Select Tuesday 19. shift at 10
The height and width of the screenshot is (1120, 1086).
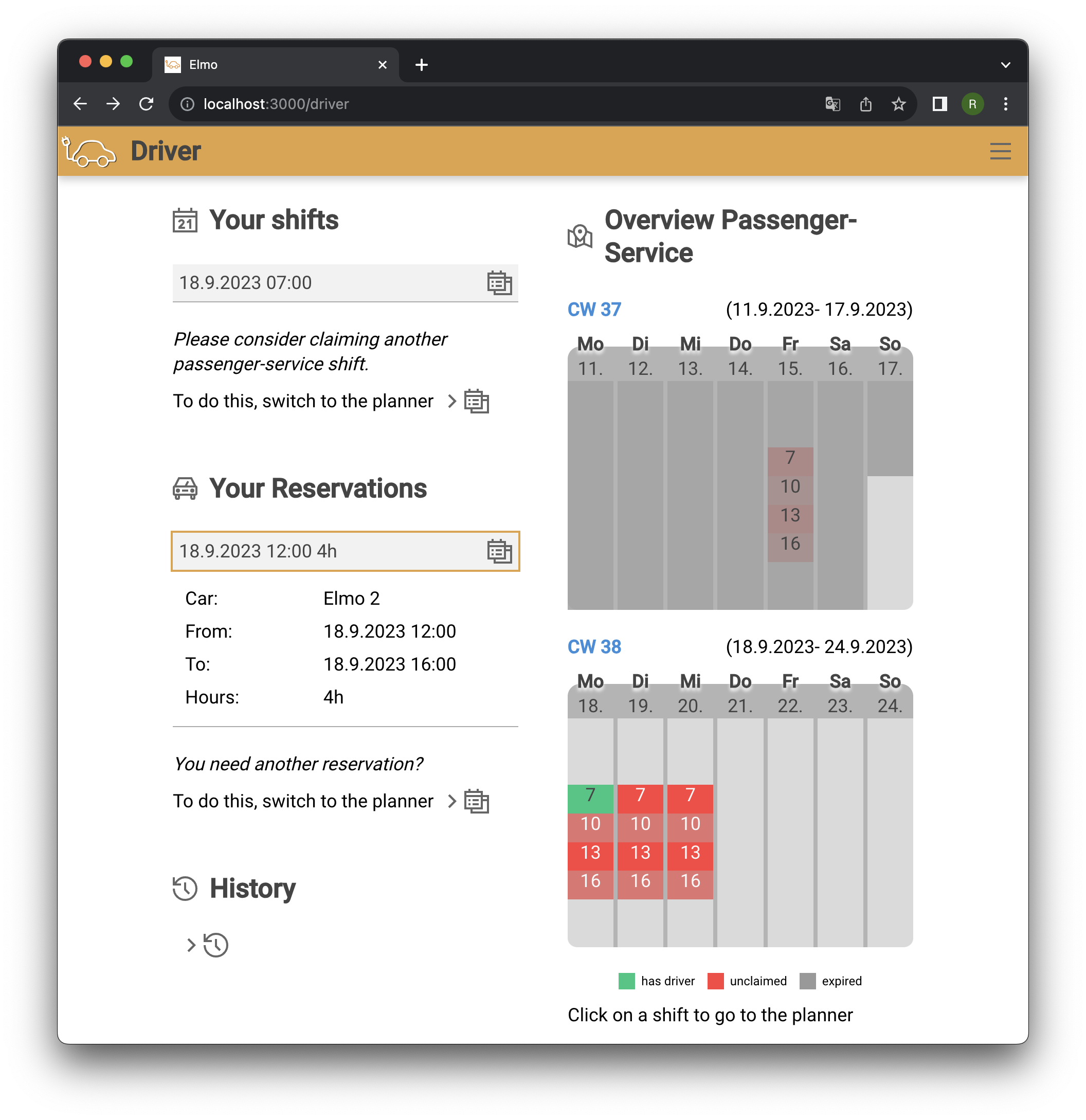tap(640, 827)
